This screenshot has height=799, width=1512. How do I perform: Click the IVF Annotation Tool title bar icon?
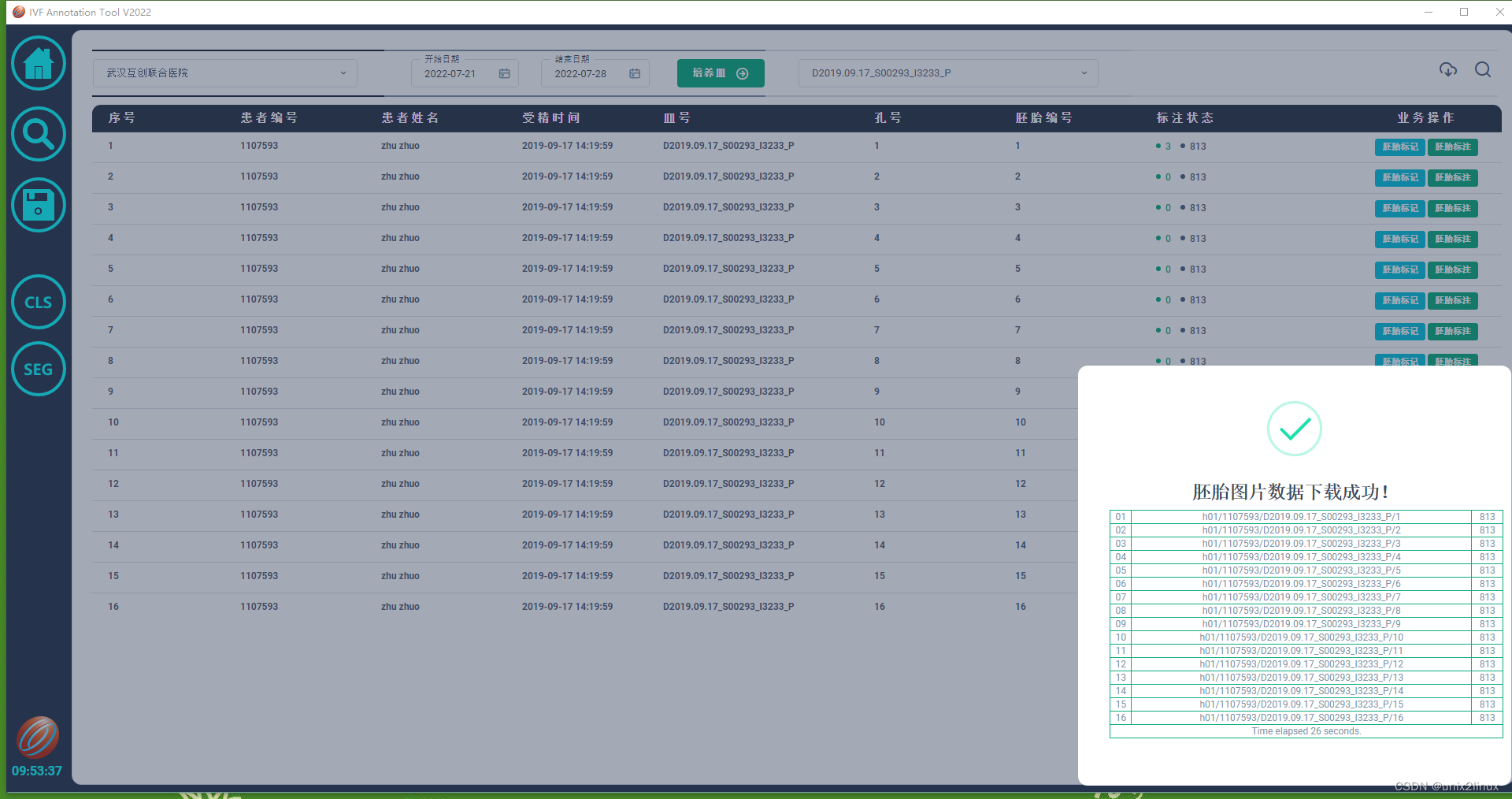[19, 12]
